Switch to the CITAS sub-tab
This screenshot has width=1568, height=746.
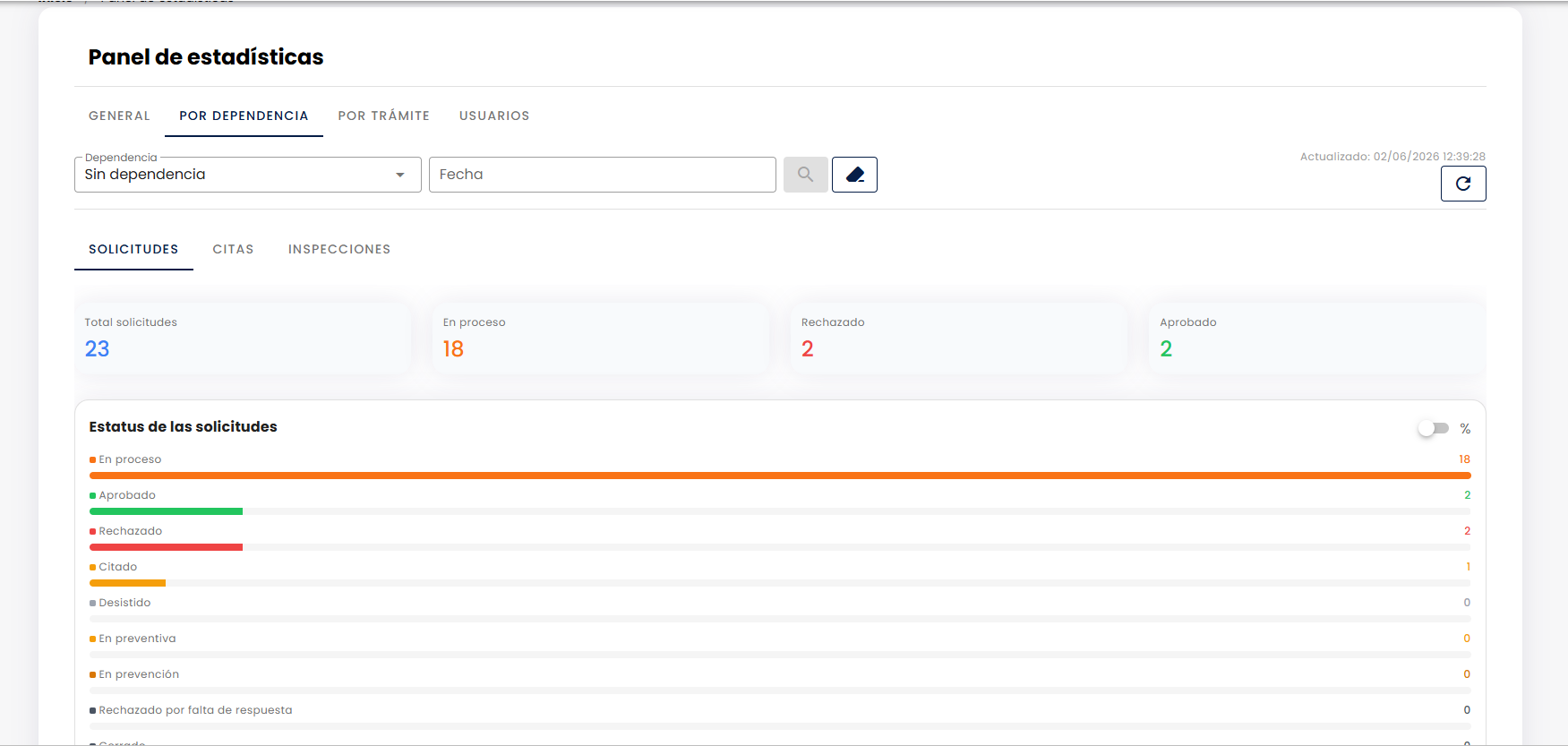(x=233, y=249)
